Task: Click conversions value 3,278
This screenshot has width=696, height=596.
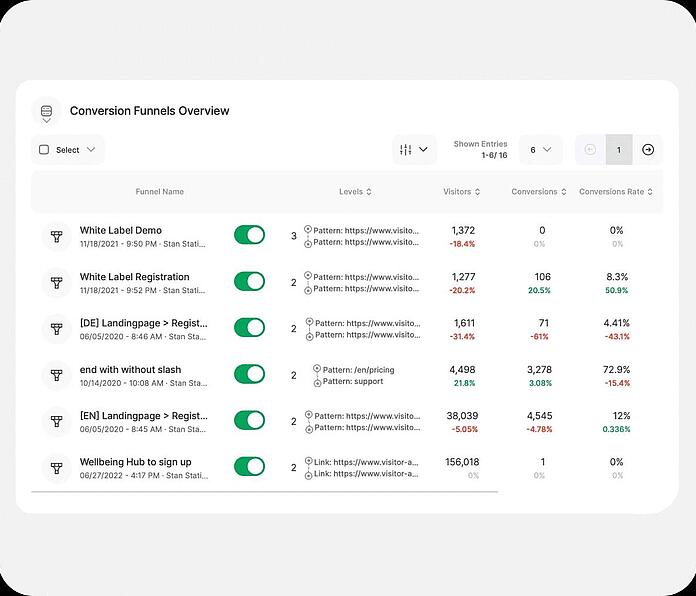Action: point(539,369)
